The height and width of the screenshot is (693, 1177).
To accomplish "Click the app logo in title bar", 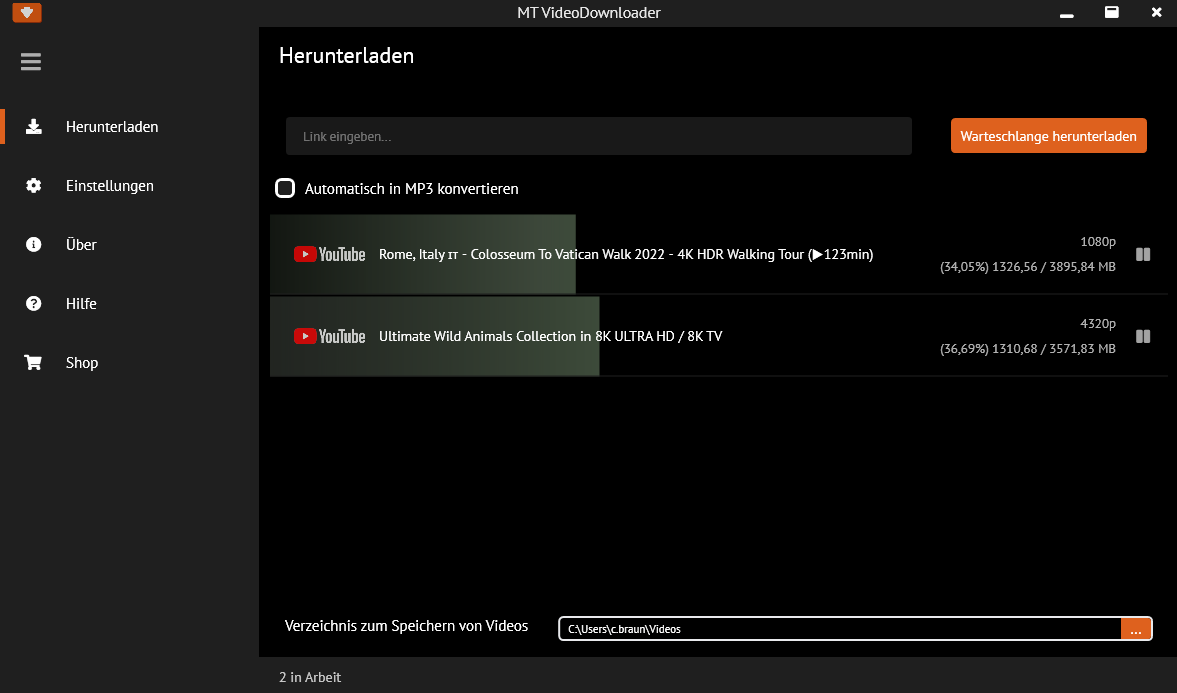I will click(x=27, y=13).
